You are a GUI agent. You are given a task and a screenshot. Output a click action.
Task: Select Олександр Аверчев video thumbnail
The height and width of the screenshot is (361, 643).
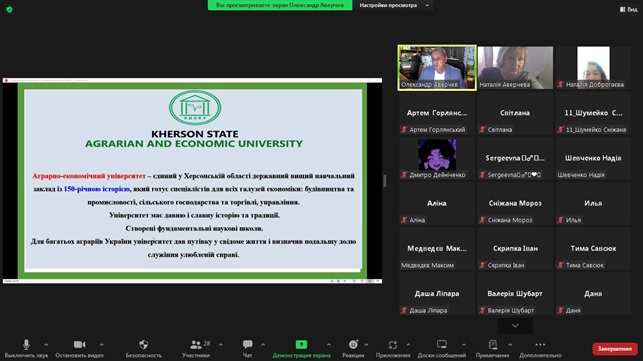tap(437, 68)
